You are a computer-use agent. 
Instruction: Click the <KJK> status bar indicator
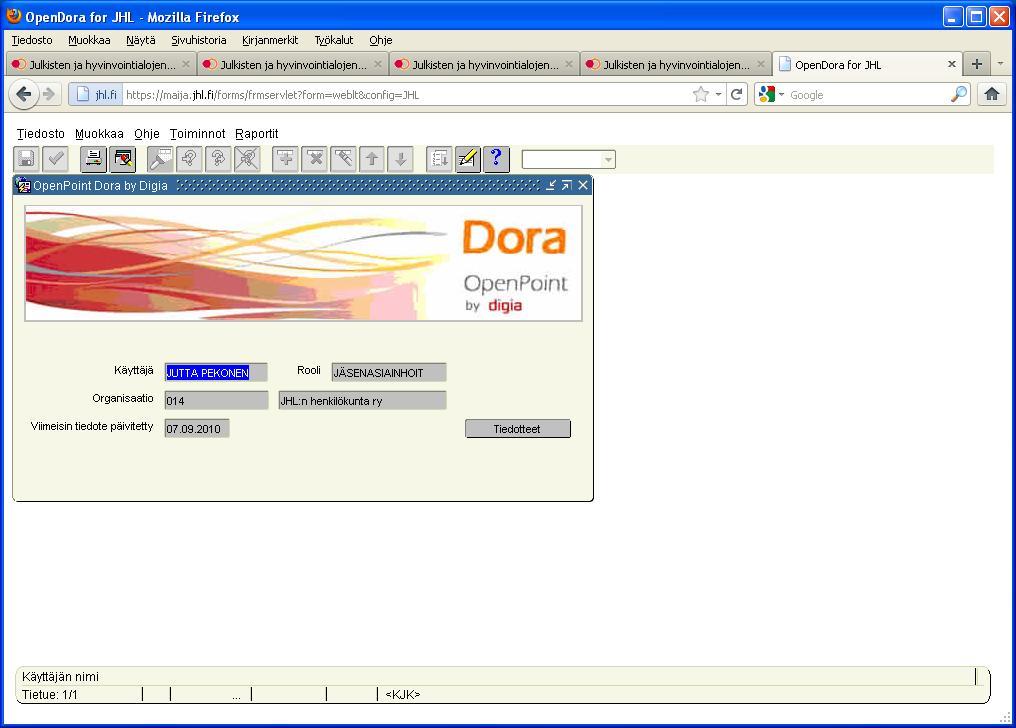(x=402, y=694)
